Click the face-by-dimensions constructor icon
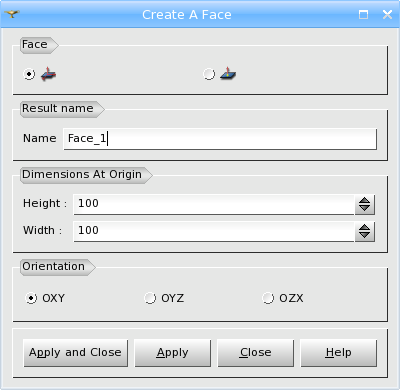Viewport: 400px width, 390px height. tap(48, 74)
